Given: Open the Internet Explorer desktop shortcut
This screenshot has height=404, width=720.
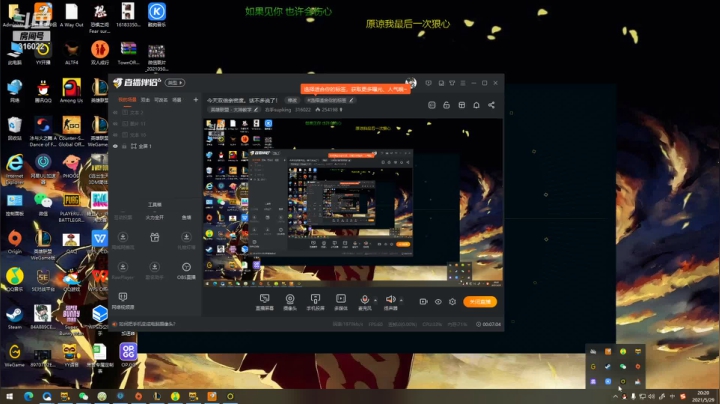Looking at the screenshot, I should pos(14,168).
